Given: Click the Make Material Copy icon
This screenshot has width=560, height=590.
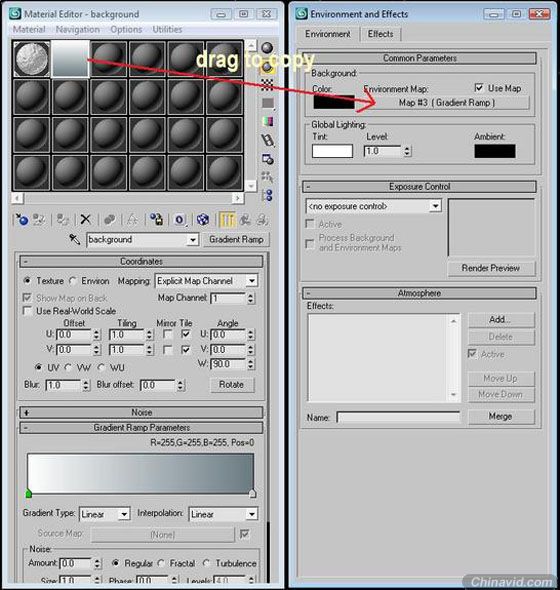Looking at the screenshot, I should click(110, 219).
